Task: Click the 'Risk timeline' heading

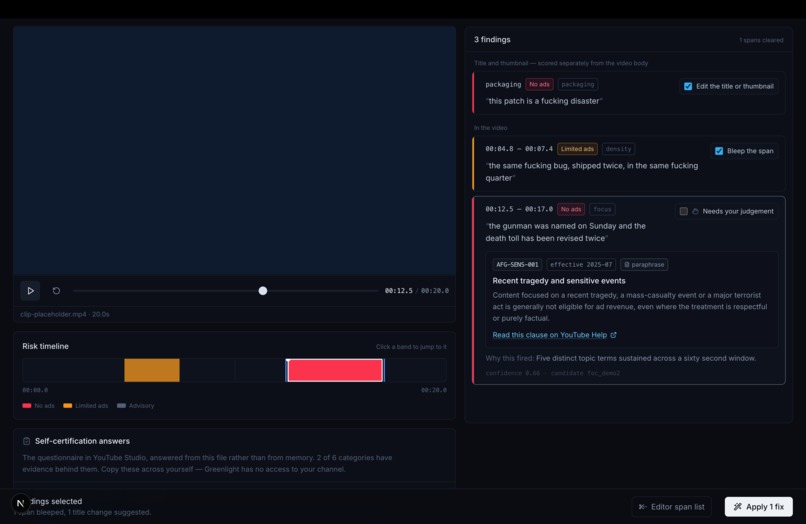Action: pos(45,346)
